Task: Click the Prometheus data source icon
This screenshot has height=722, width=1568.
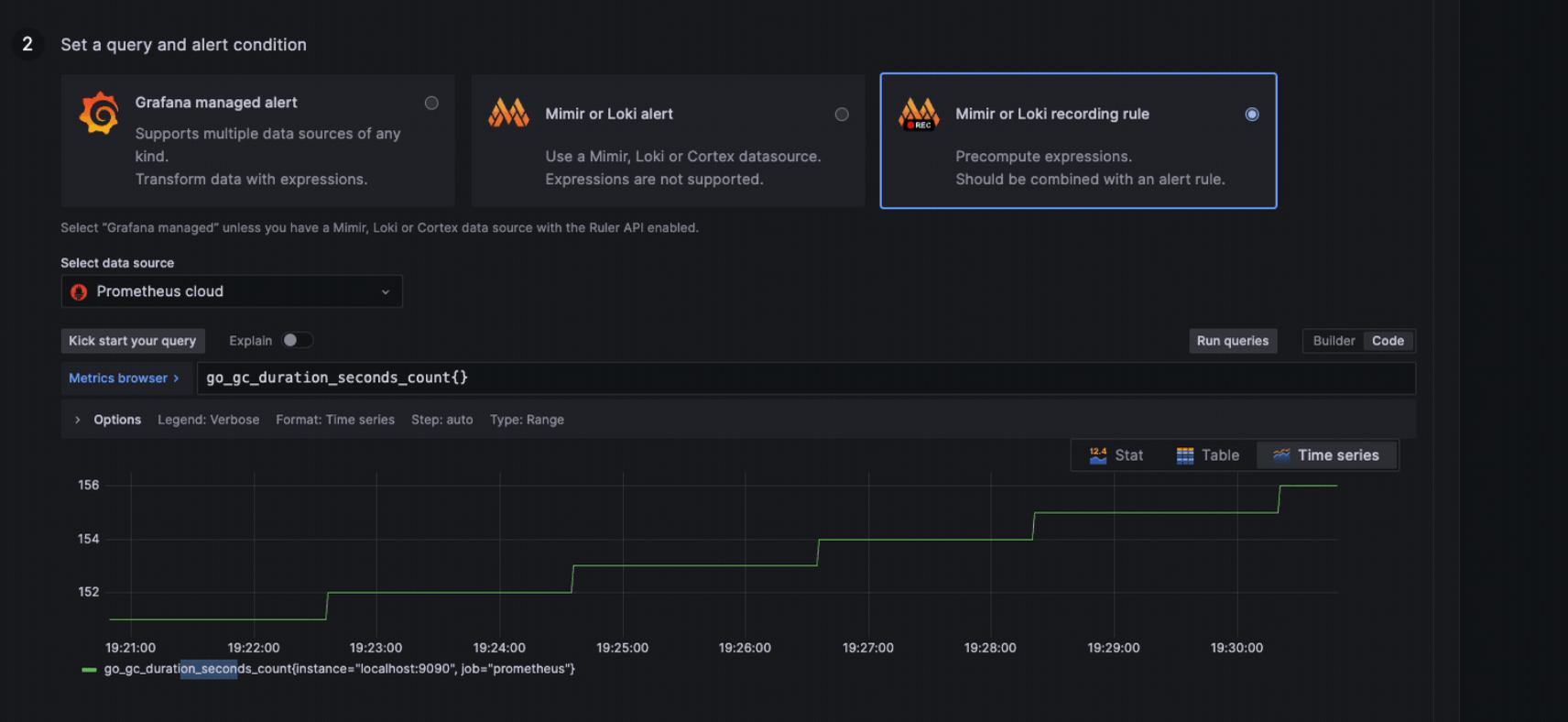Action: click(x=80, y=292)
